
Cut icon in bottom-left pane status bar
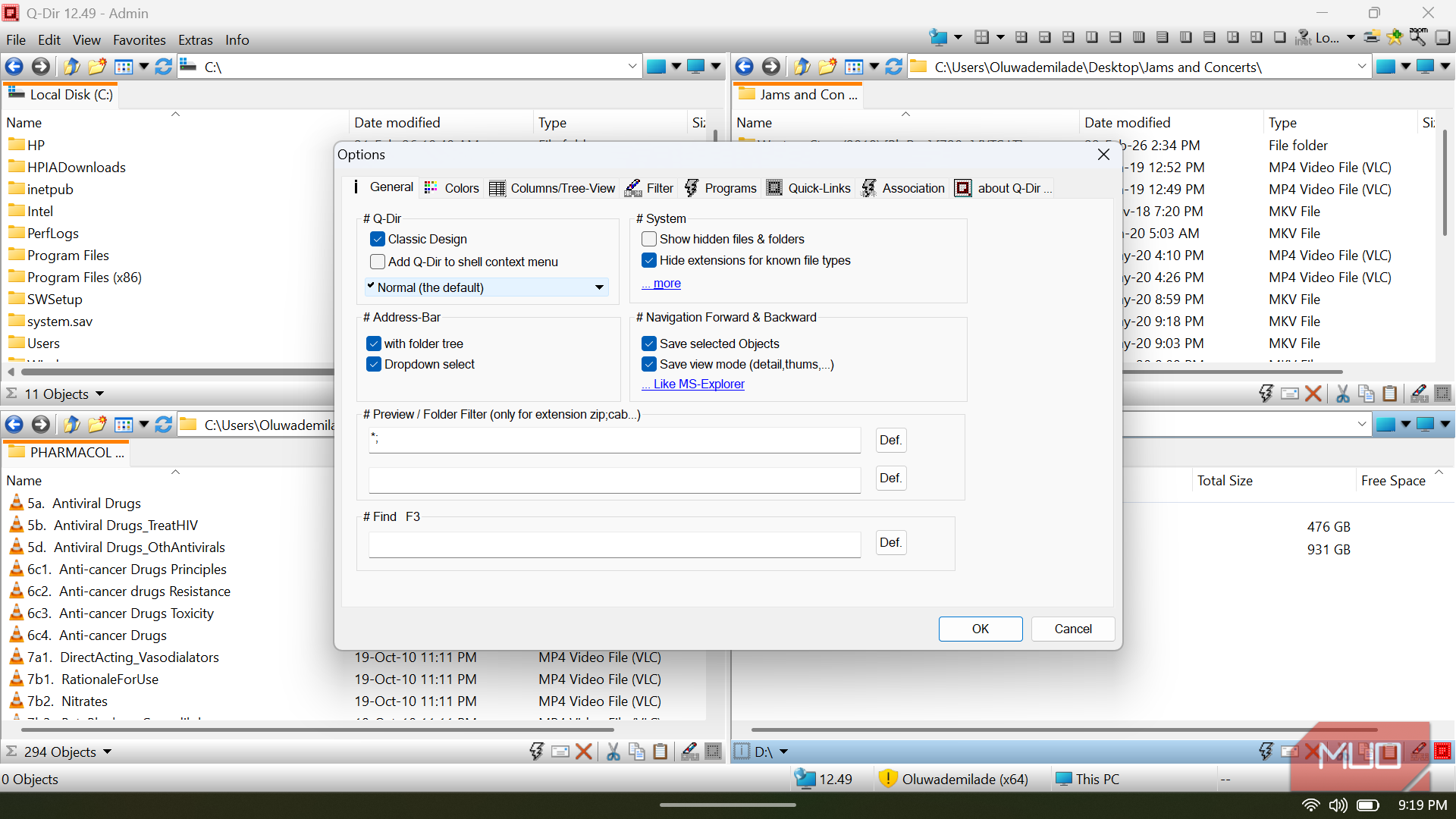pyautogui.click(x=613, y=752)
